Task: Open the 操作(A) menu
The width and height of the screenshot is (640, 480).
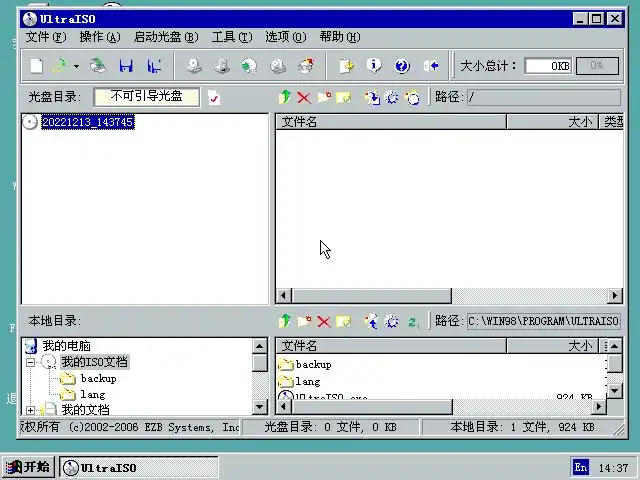Action: click(100, 37)
